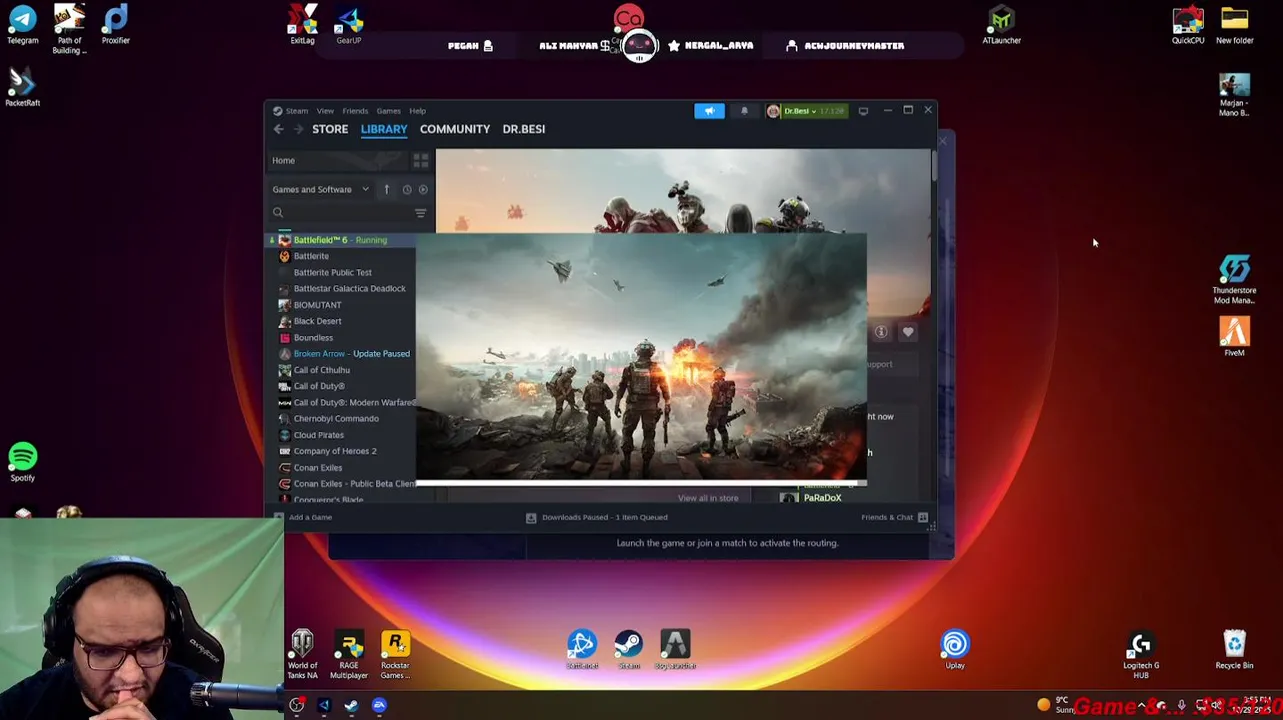Open FiveM desktop shortcut
The image size is (1283, 720).
[x=1234, y=337]
